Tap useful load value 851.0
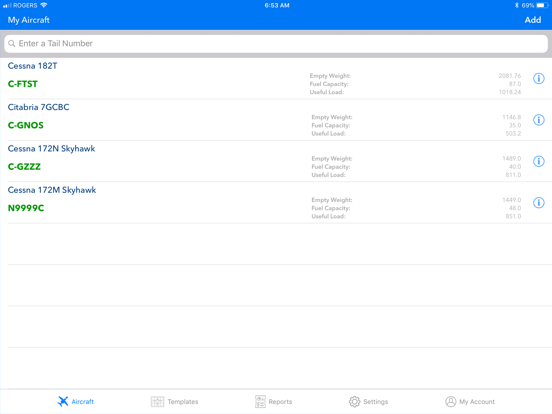This screenshot has width=552, height=414. point(513,217)
